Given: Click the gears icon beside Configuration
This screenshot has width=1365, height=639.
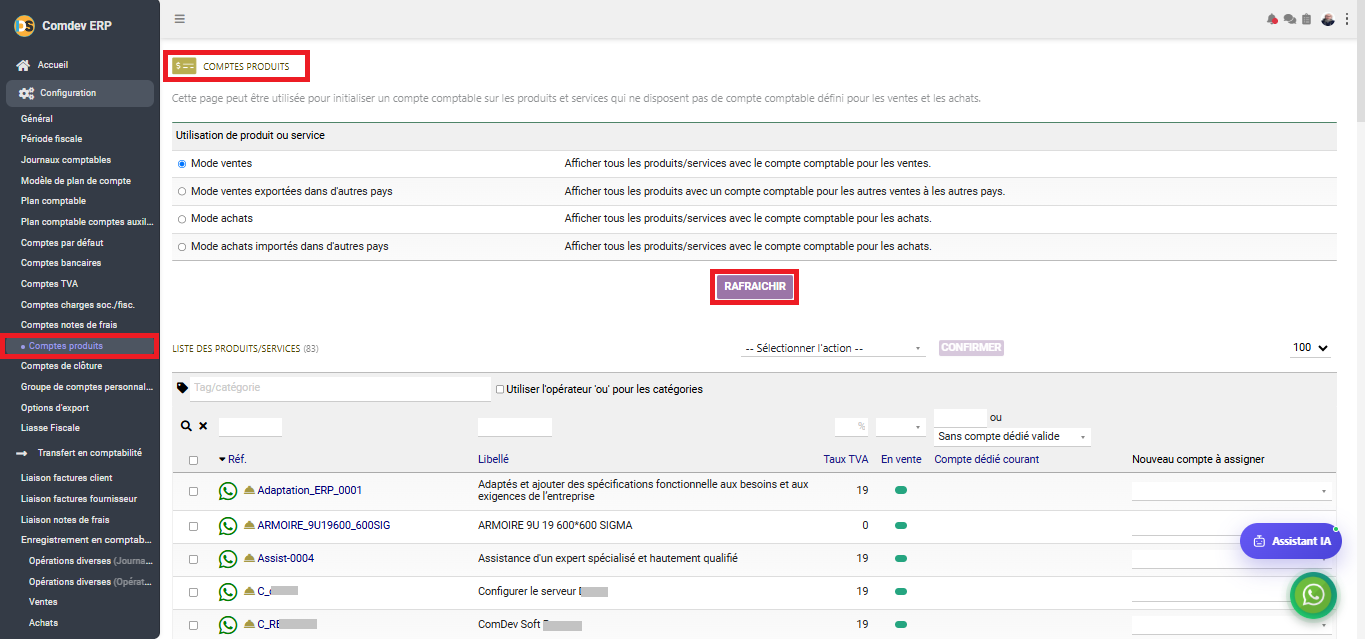Looking at the screenshot, I should [x=26, y=93].
